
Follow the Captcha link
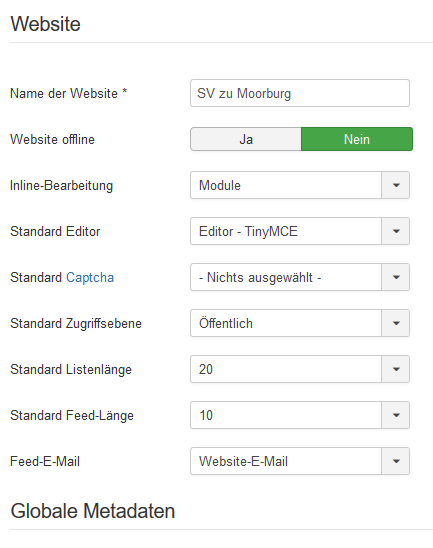point(90,278)
